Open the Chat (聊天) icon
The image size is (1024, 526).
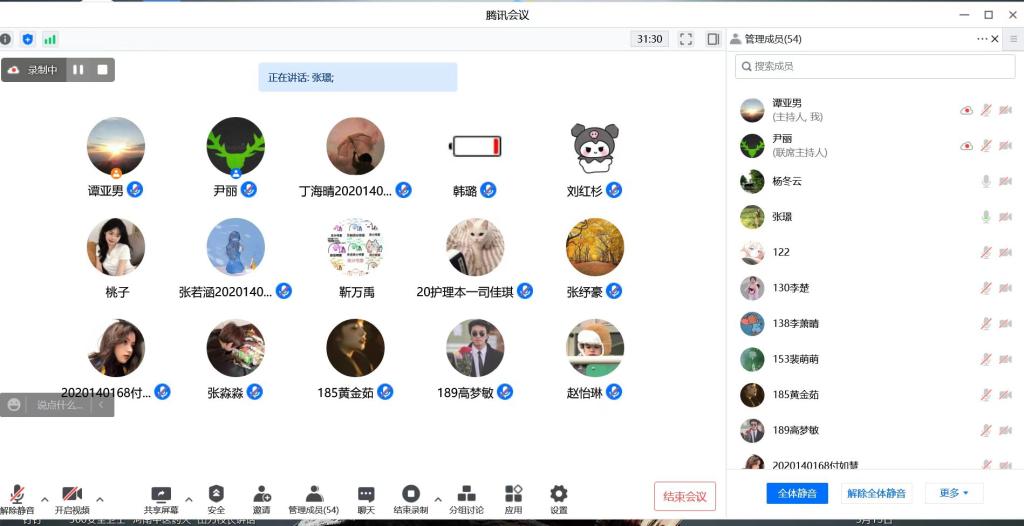[366, 495]
